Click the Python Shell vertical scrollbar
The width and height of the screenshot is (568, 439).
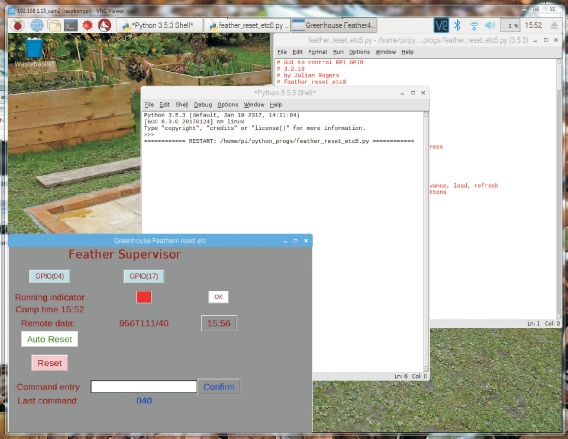pos(426,242)
